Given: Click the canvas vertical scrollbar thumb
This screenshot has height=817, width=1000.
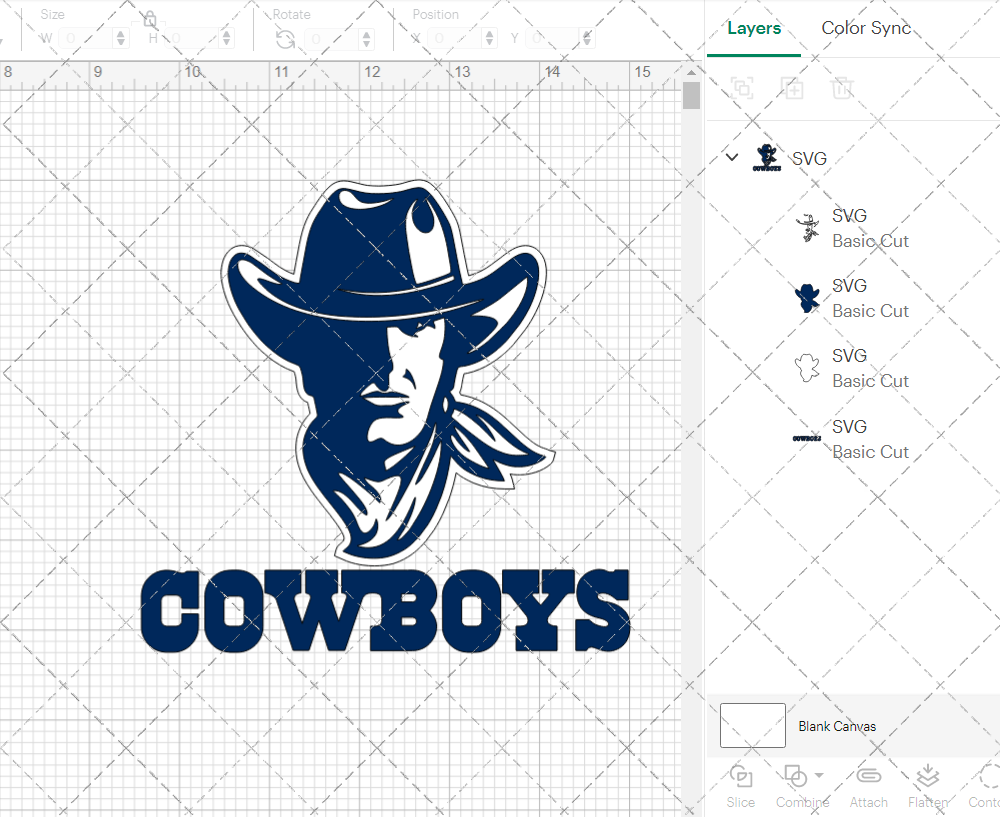Looking at the screenshot, I should click(691, 96).
